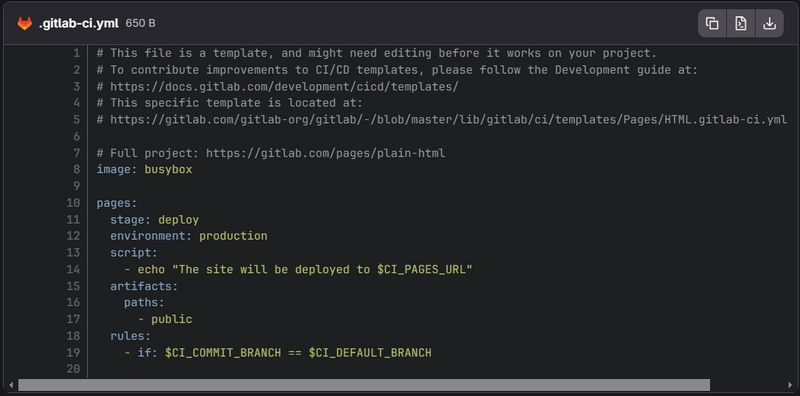Click the docs.gitlab.com templates URL comment
Image resolution: width=800 pixels, height=396 pixels.
click(x=278, y=87)
